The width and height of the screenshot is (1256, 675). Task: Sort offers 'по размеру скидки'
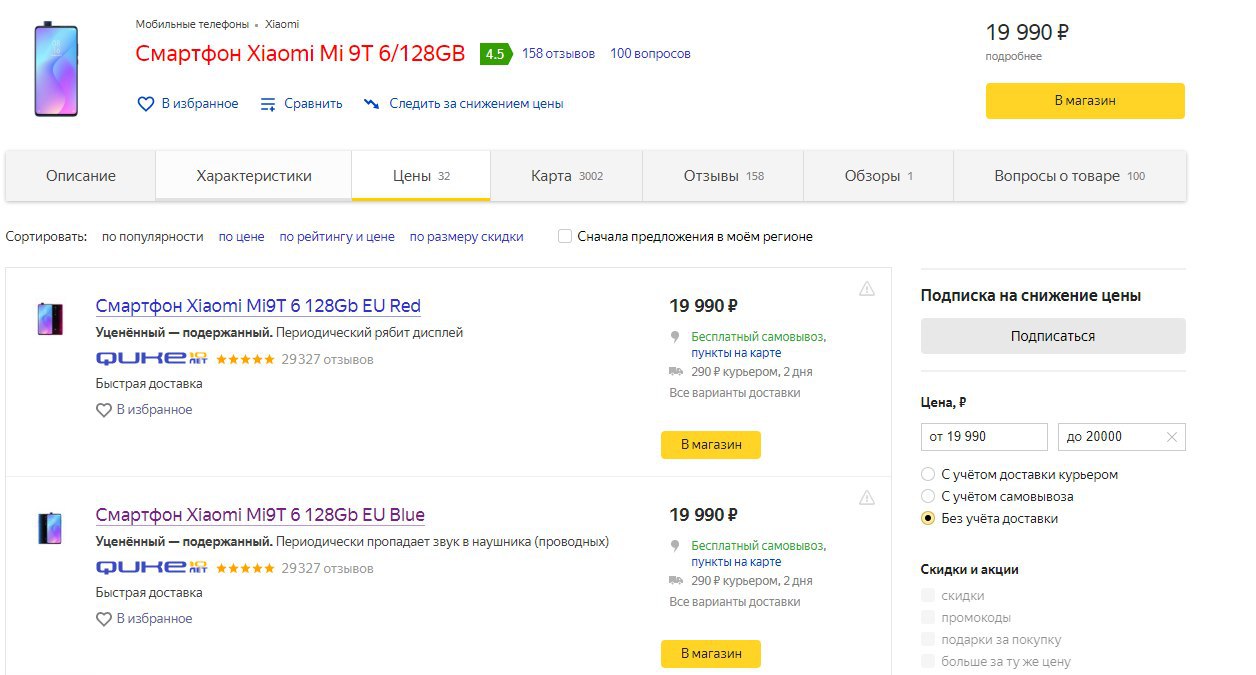(467, 237)
